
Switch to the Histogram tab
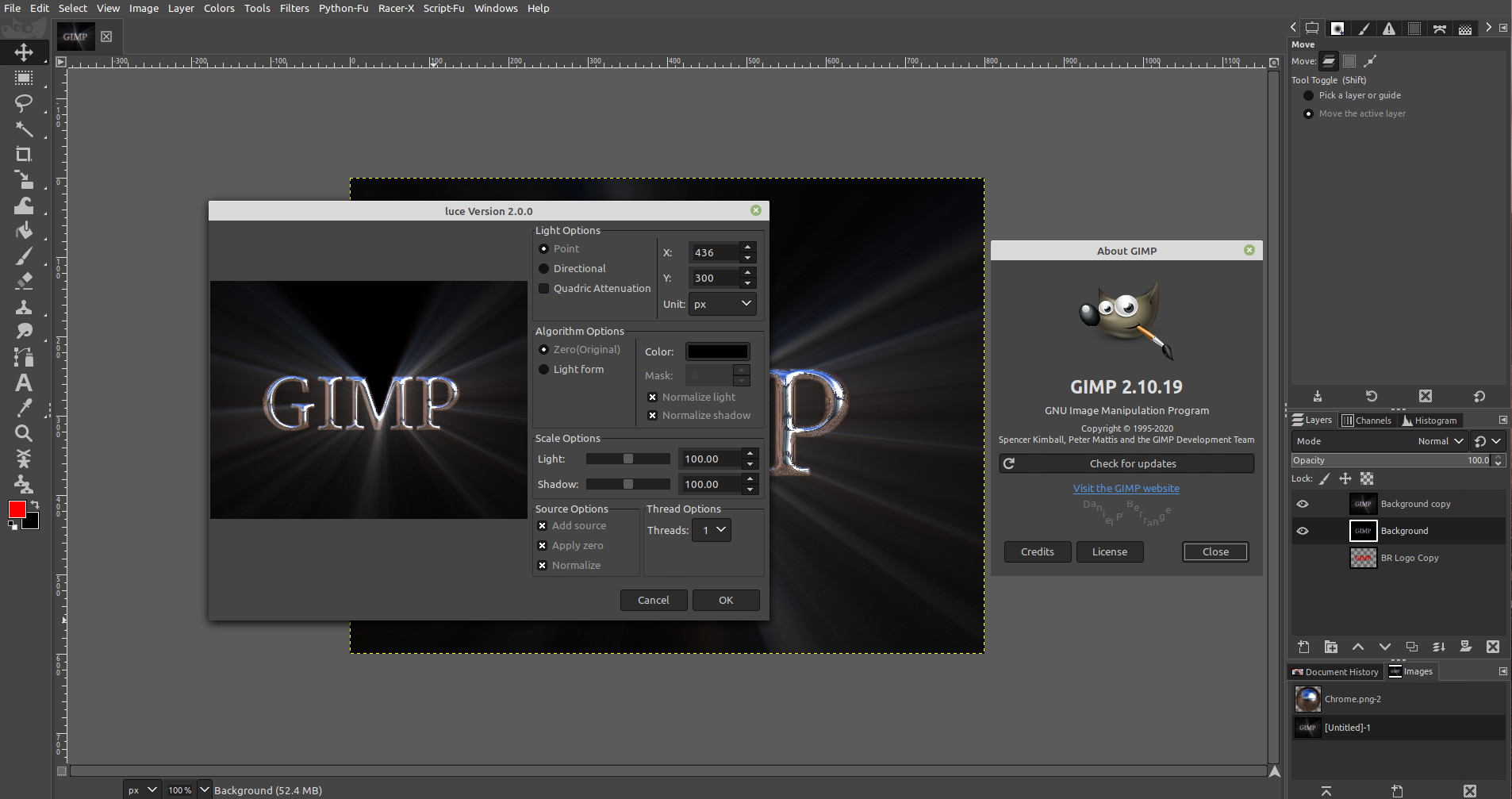point(1430,421)
